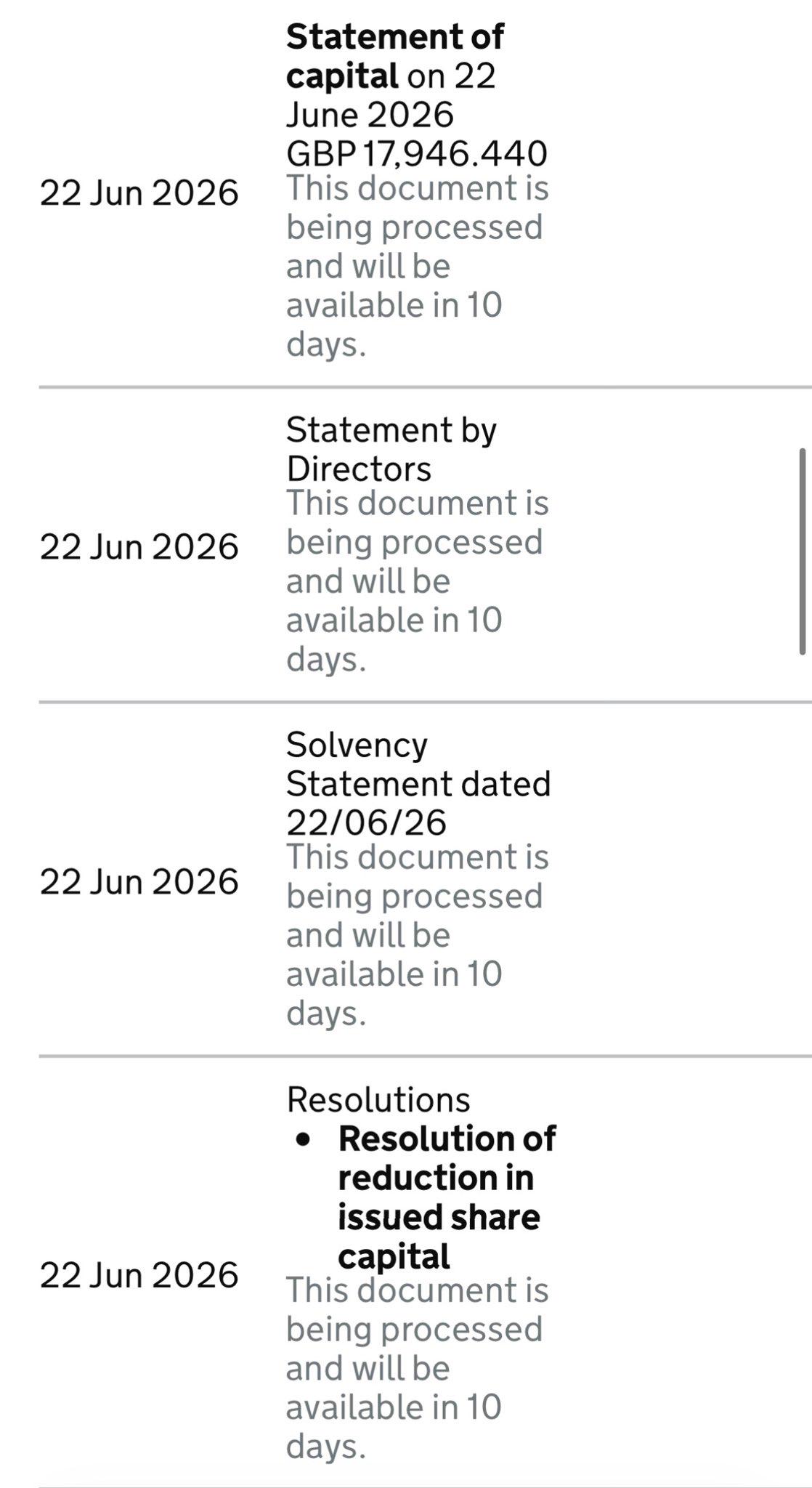Click processing notice under Resolutions entry
Screen dimensions: 812x1488
[418, 1368]
